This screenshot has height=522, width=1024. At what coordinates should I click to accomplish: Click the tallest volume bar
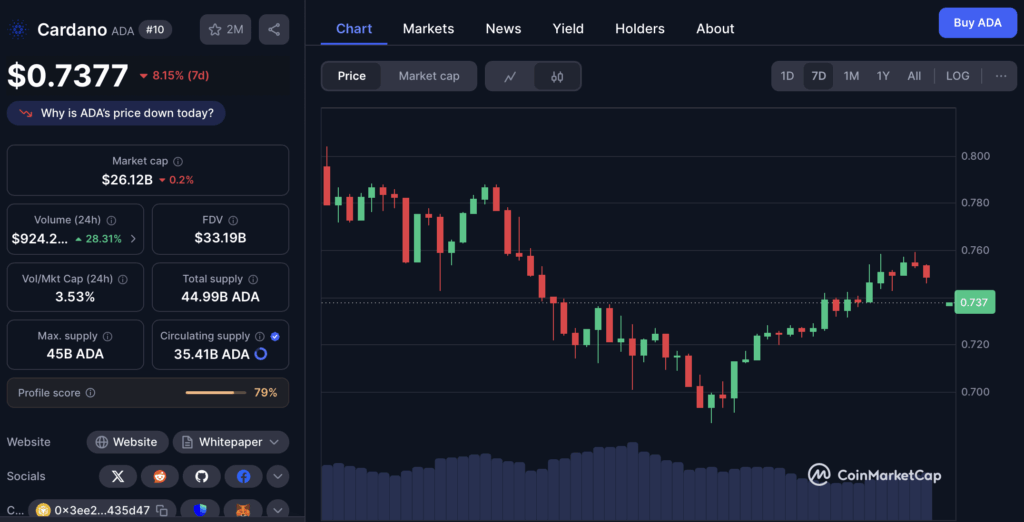(x=632, y=481)
